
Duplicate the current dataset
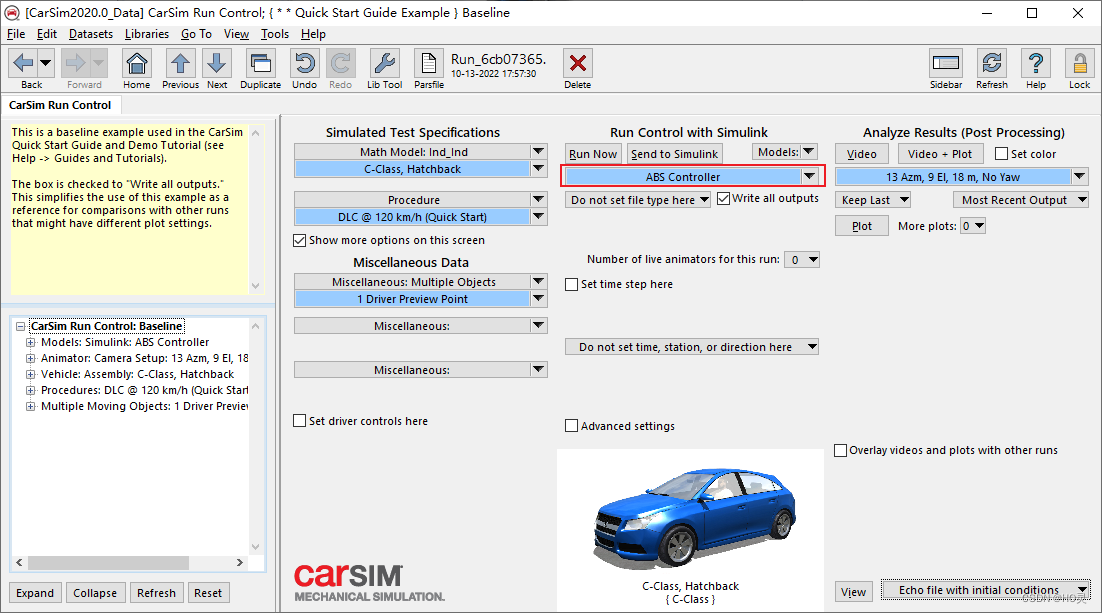(261, 63)
